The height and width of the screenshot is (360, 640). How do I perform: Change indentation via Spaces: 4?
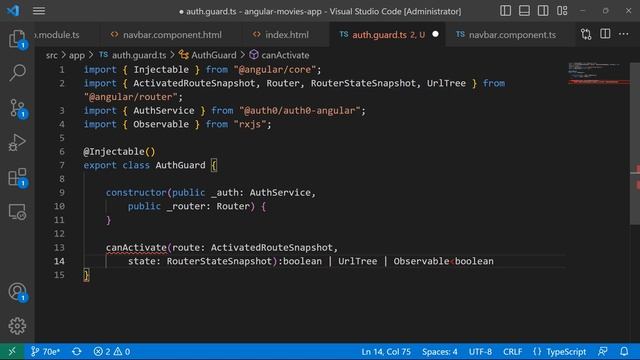[440, 351]
